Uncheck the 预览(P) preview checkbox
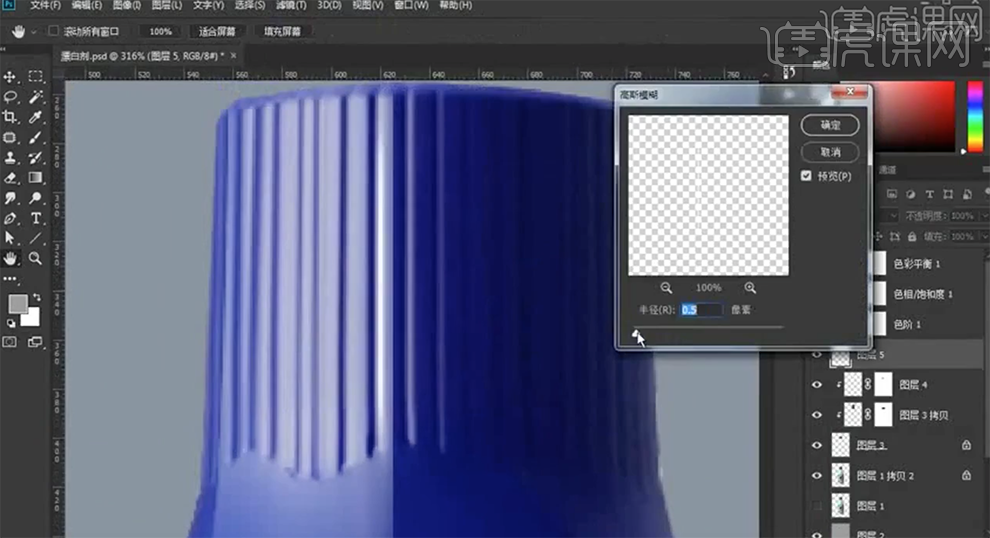This screenshot has width=990, height=538. 807,176
